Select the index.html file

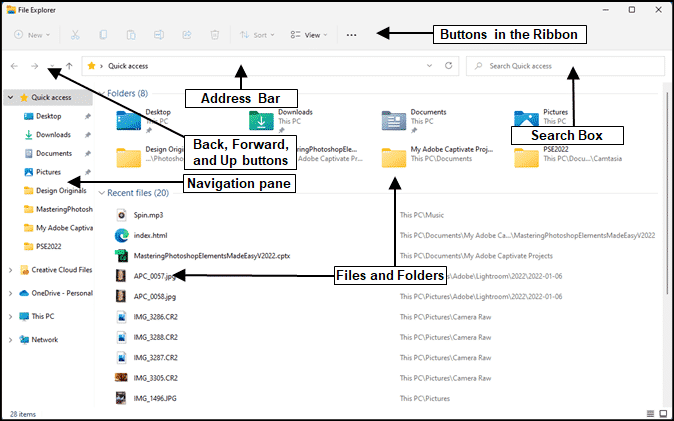150,235
